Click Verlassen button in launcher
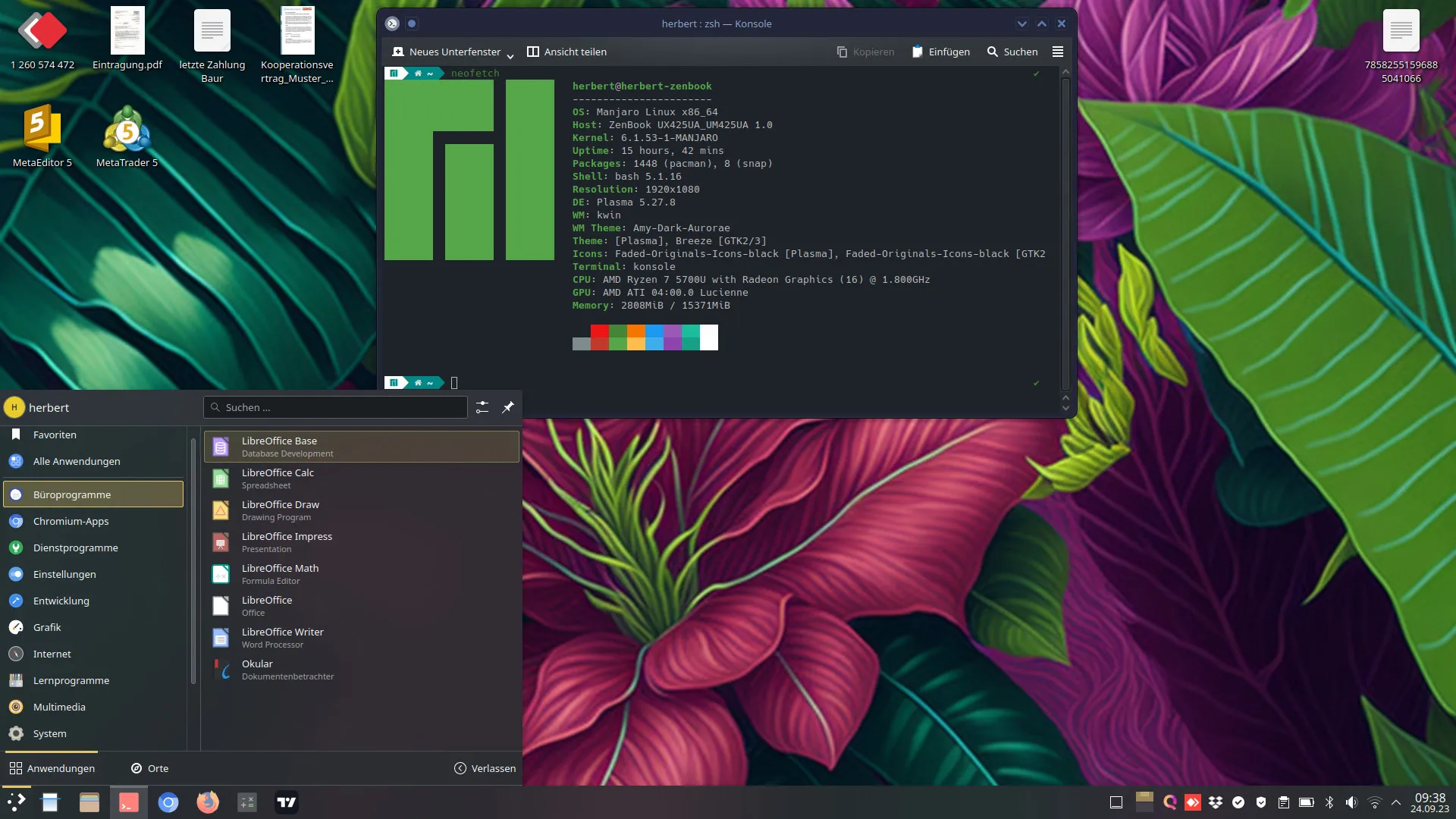1456x819 pixels. (485, 768)
